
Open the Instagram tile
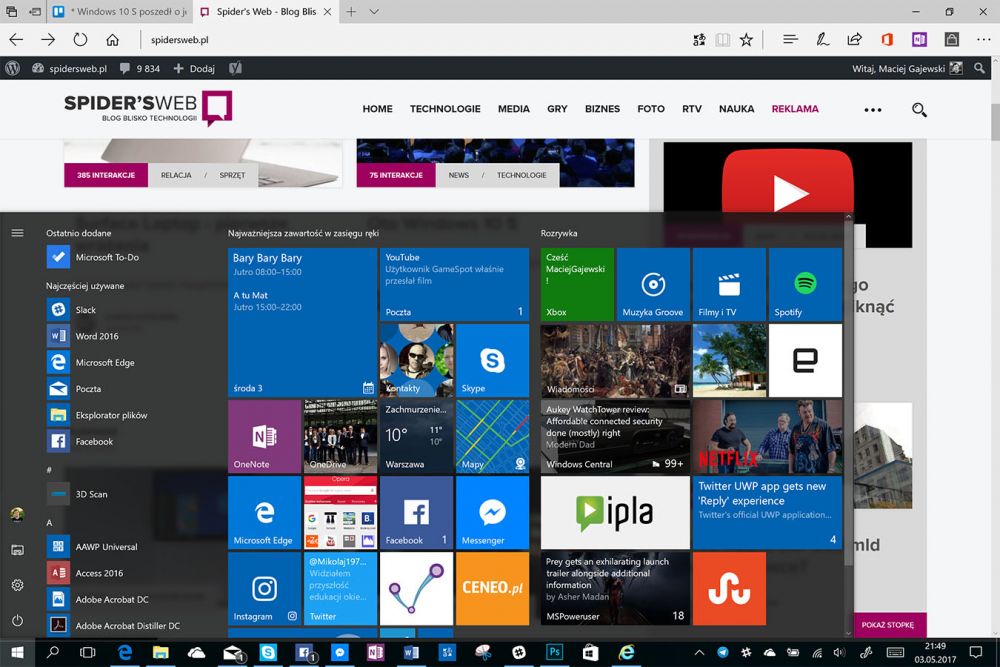pos(264,589)
